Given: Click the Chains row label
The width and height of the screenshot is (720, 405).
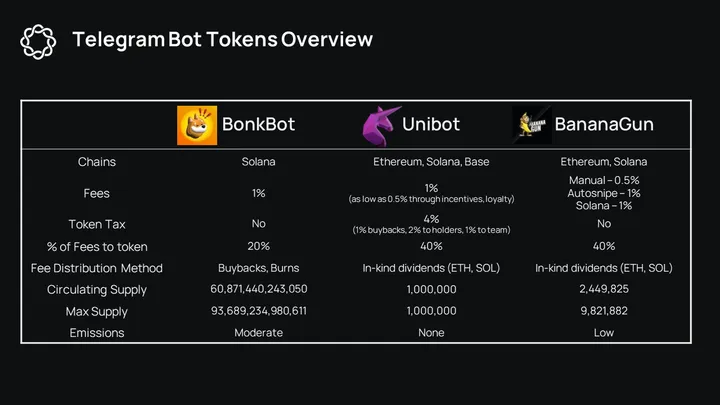Looking at the screenshot, I should (x=97, y=162).
